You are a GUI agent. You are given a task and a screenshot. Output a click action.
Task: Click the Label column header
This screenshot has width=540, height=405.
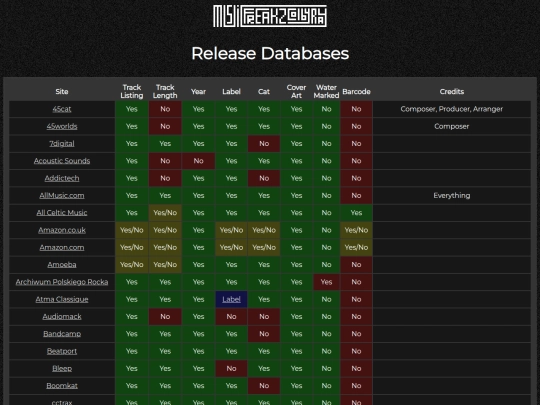tap(231, 92)
